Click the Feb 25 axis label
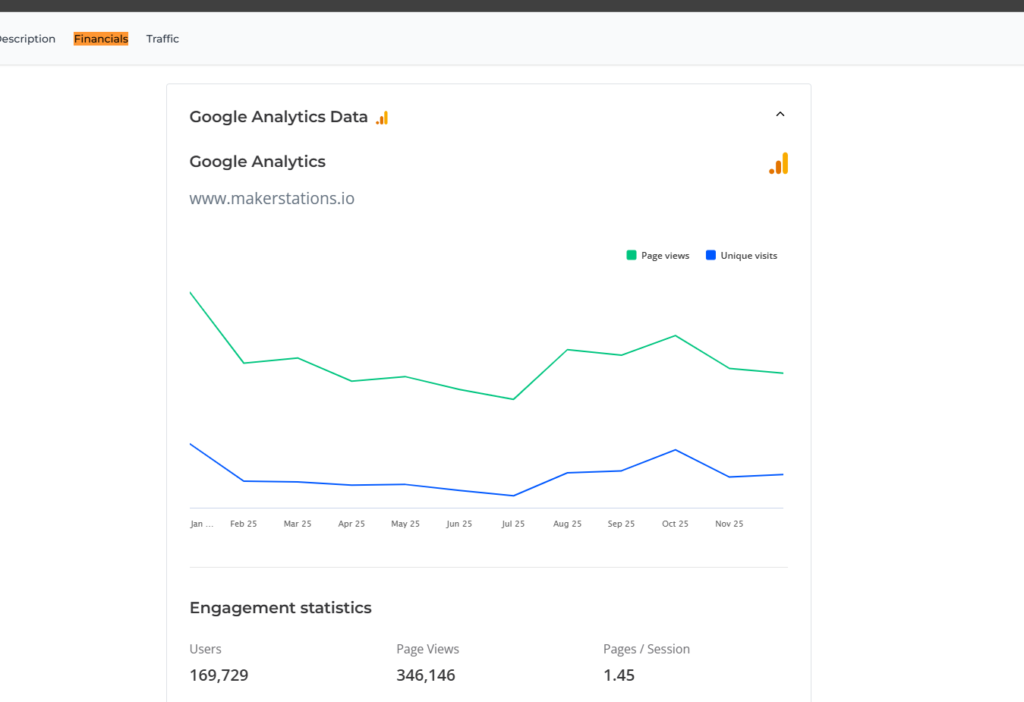Image resolution: width=1024 pixels, height=702 pixels. (243, 524)
